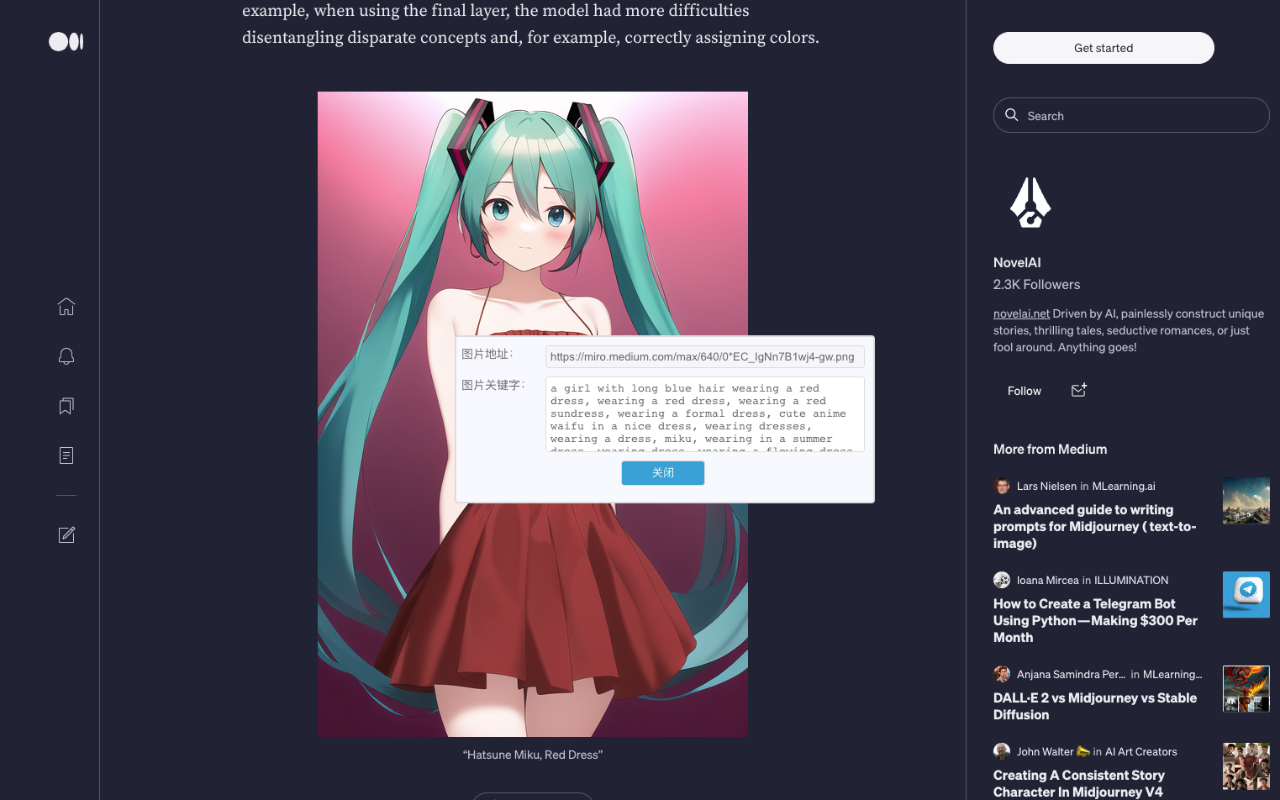Click the John Walter author name
Image resolution: width=1280 pixels, height=800 pixels.
(x=1045, y=752)
